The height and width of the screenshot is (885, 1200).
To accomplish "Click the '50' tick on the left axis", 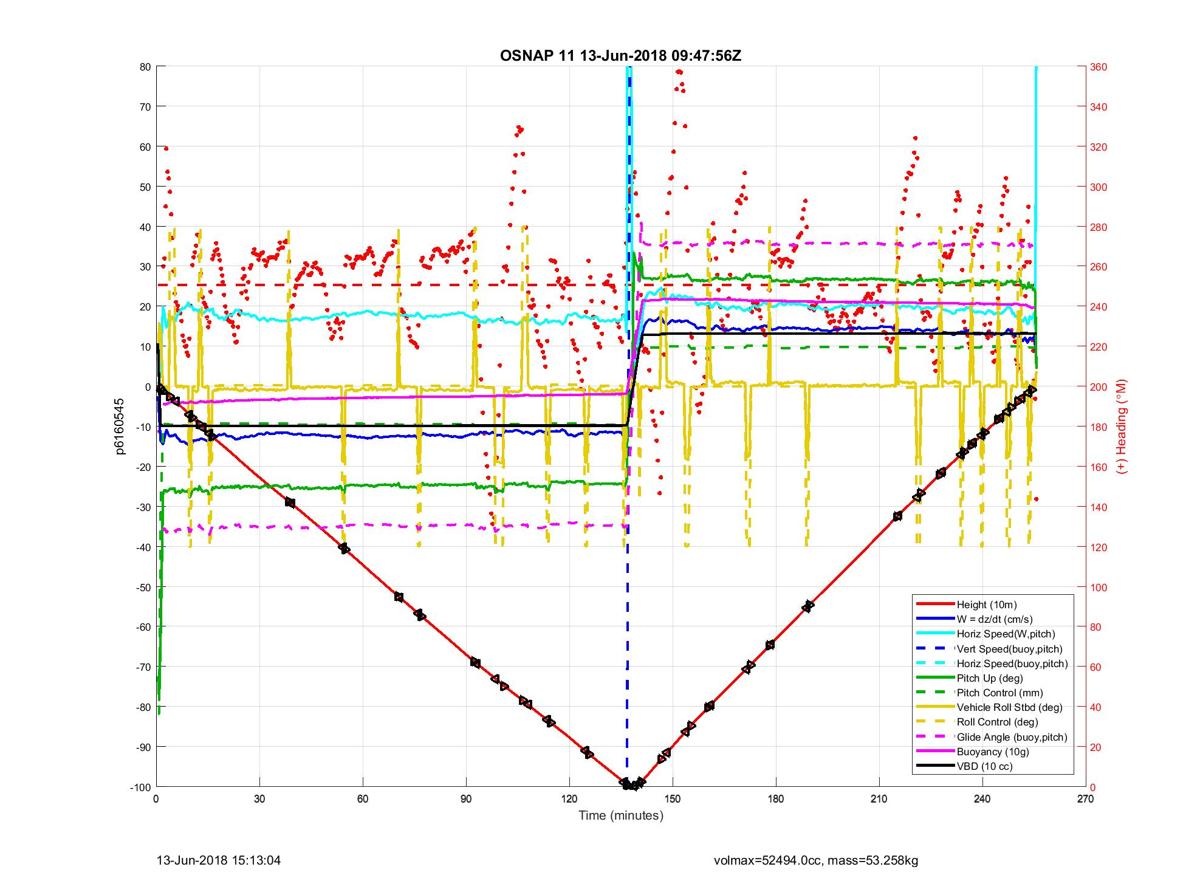I will coord(144,187).
